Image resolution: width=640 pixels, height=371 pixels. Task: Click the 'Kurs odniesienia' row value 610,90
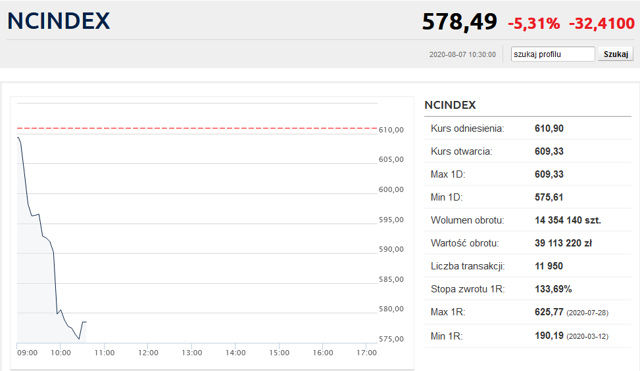tap(549, 129)
